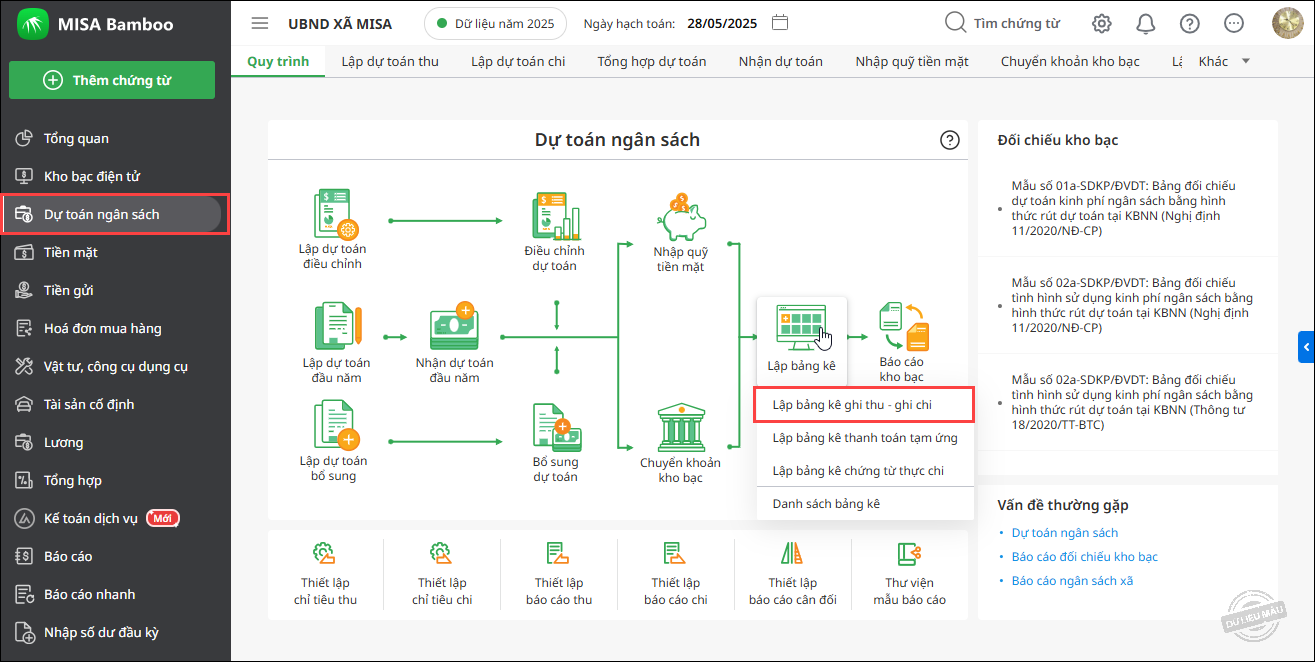The width and height of the screenshot is (1315, 662).
Task: Switch to the Quy trình tab
Action: pos(278,61)
